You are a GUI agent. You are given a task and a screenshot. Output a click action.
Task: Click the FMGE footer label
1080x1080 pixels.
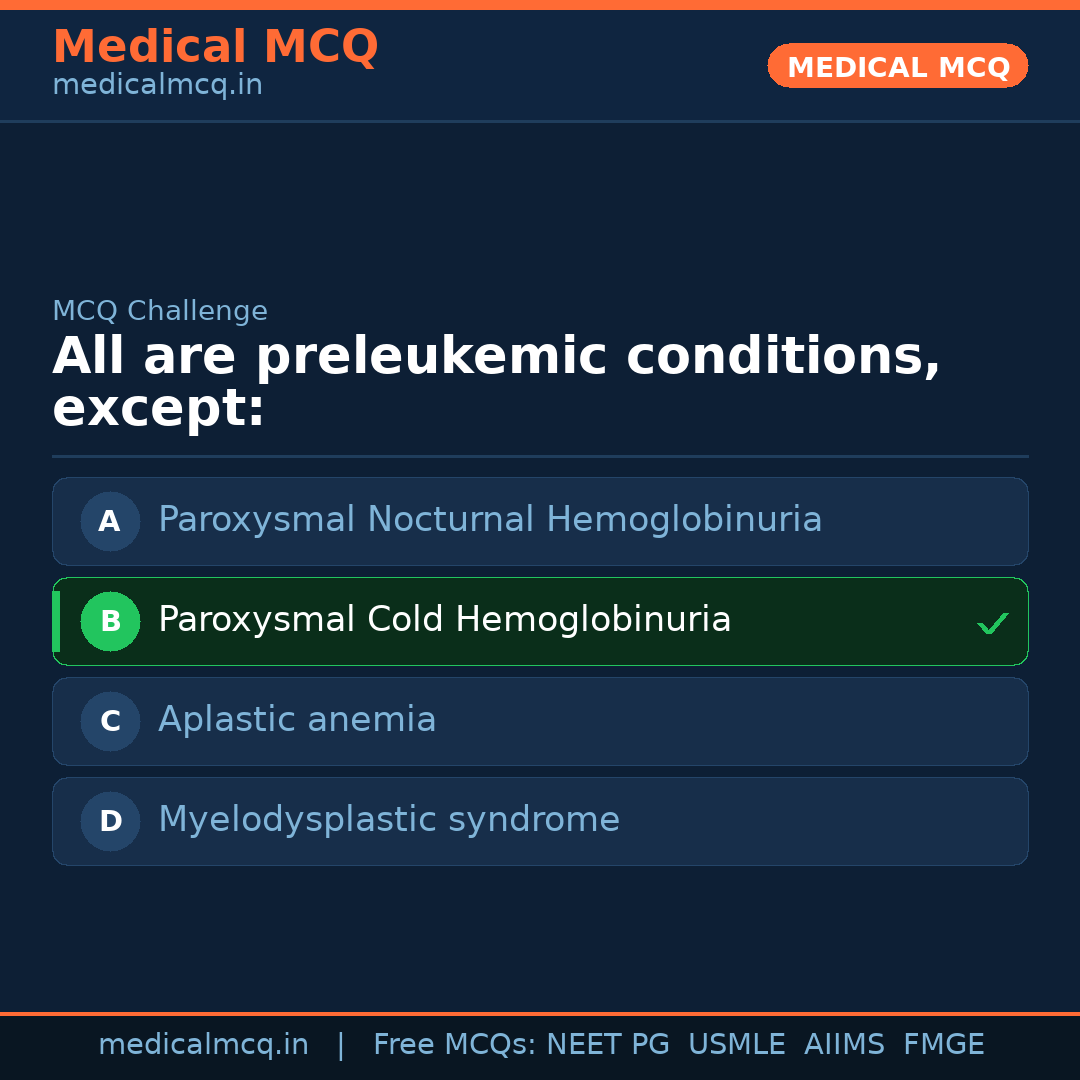[x=943, y=1045]
